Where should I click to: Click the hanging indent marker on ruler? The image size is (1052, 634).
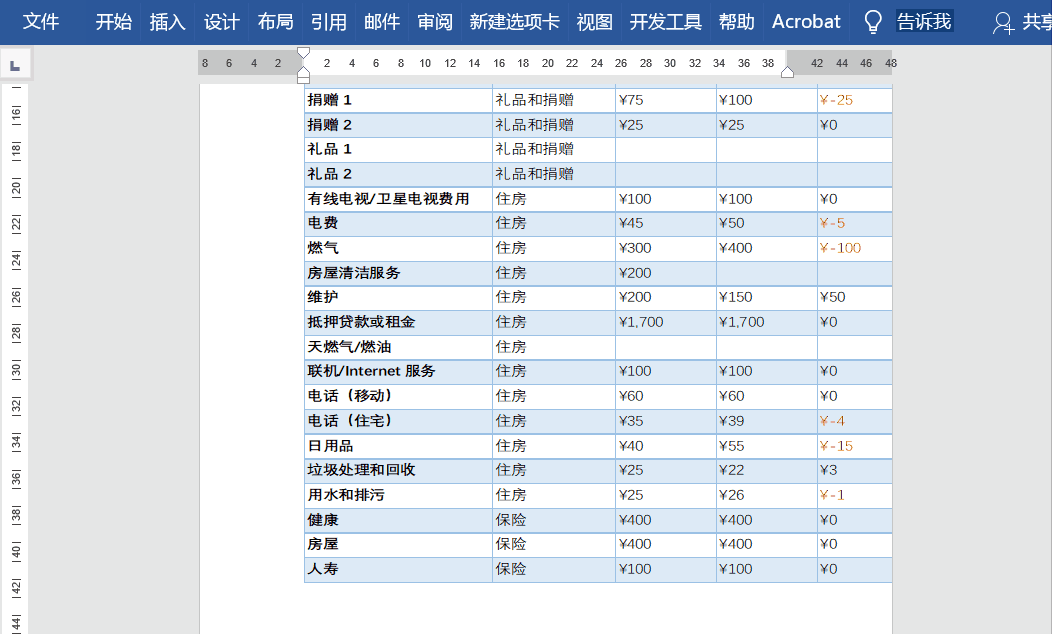(x=303, y=71)
